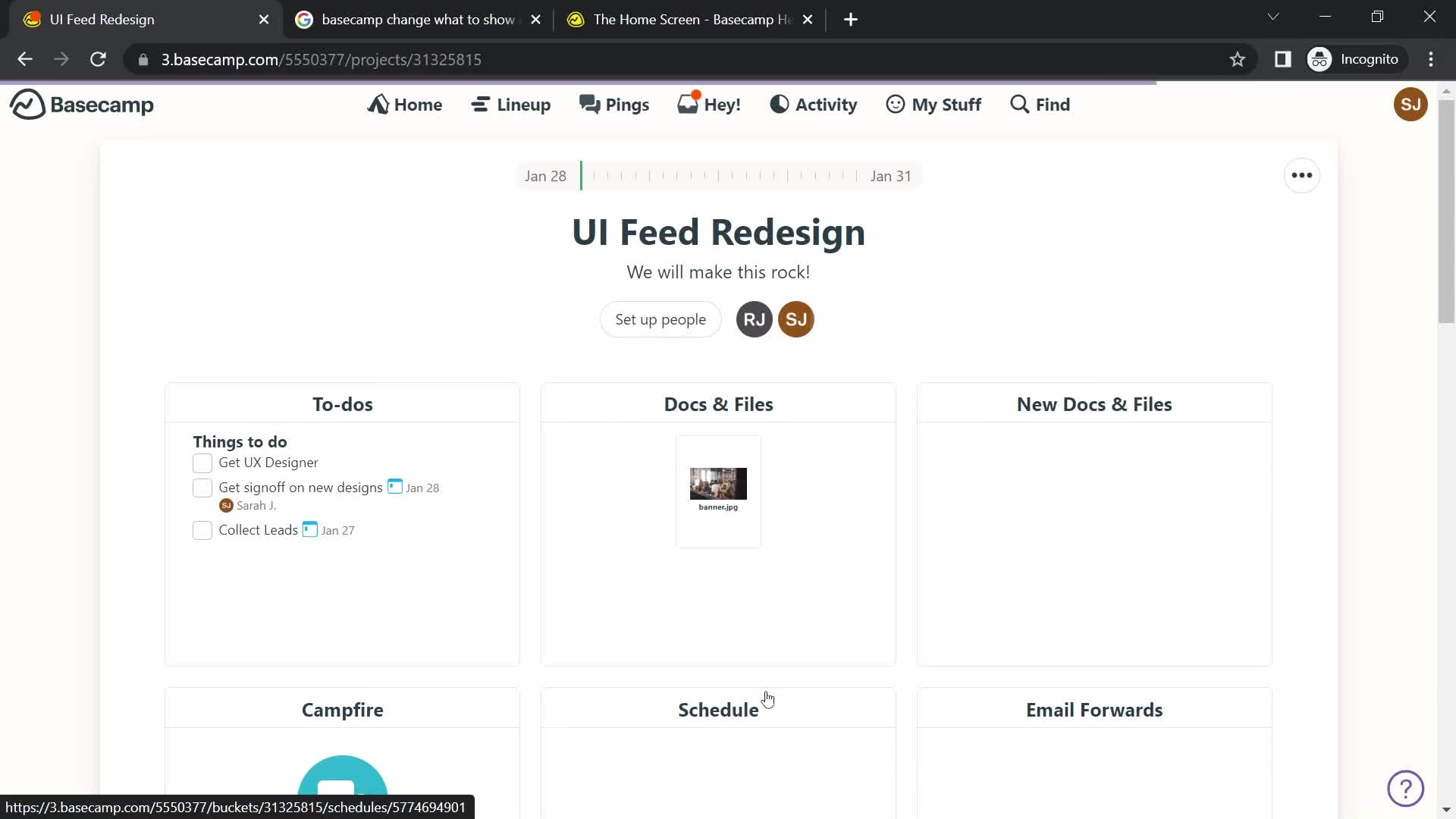Click Set up people button
The image size is (1456, 819).
(660, 319)
